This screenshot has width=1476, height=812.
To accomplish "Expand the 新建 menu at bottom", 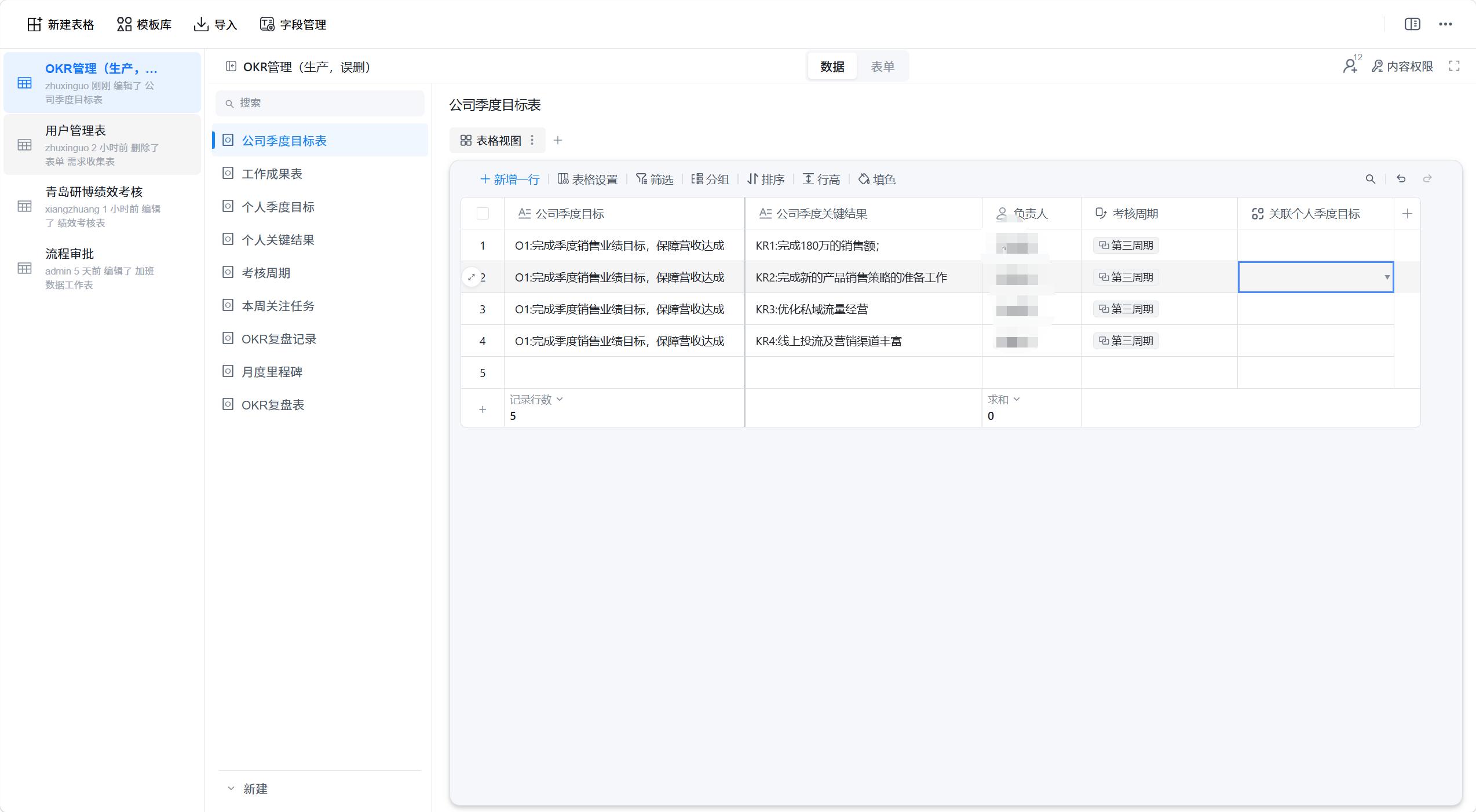I will tap(247, 789).
